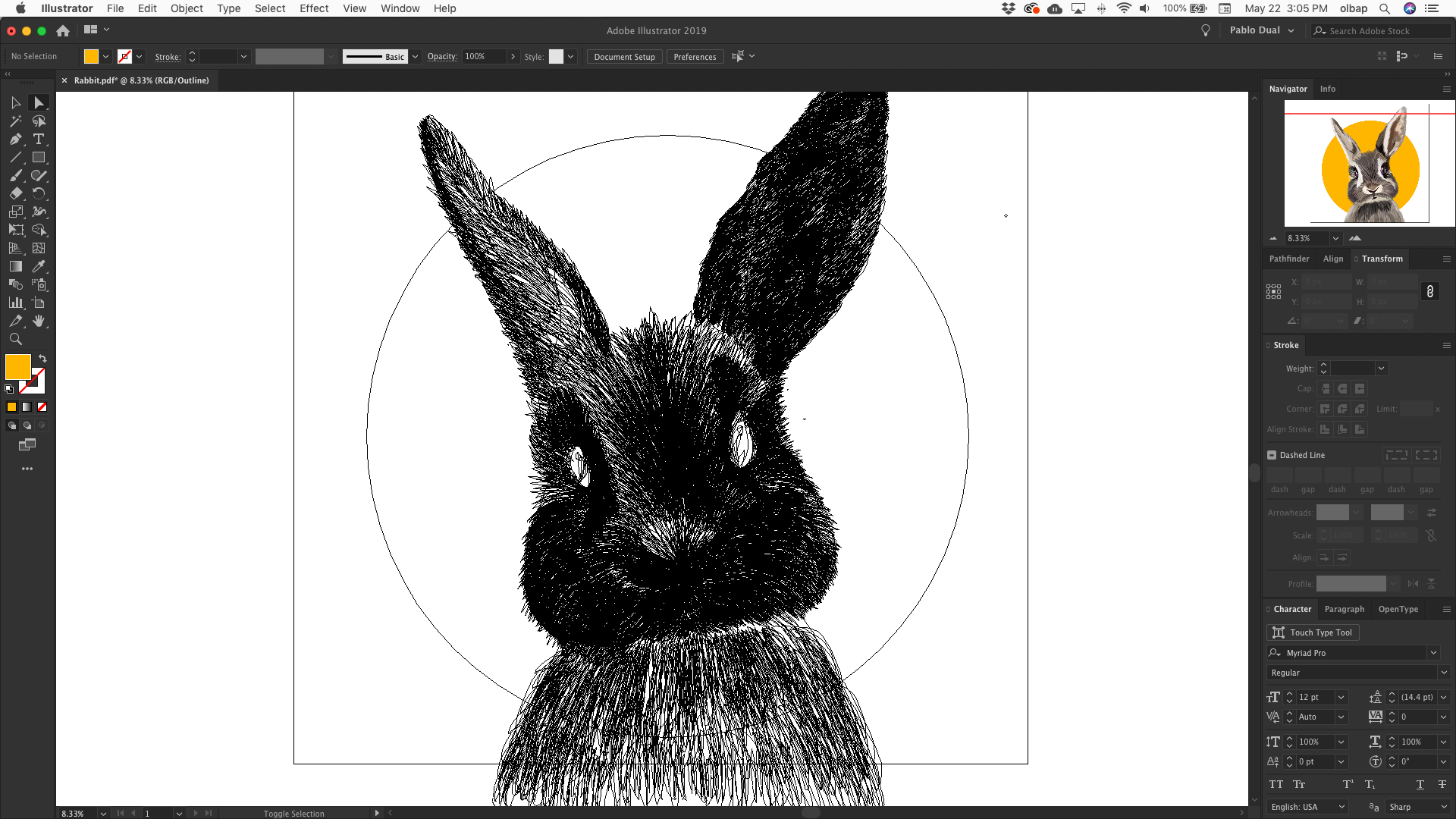This screenshot has width=1456, height=819.
Task: Click the Preferences button
Action: pos(694,57)
